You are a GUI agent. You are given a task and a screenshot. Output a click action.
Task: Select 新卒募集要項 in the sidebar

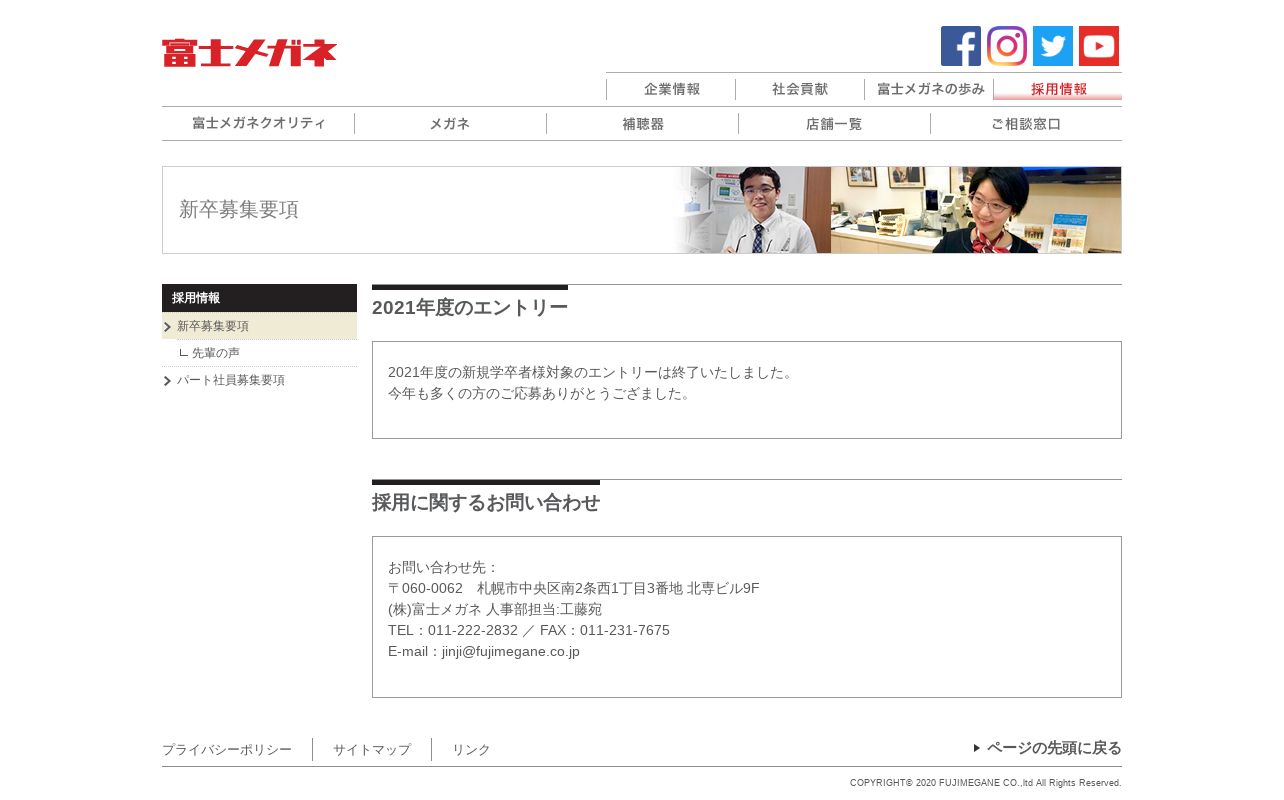(x=259, y=326)
